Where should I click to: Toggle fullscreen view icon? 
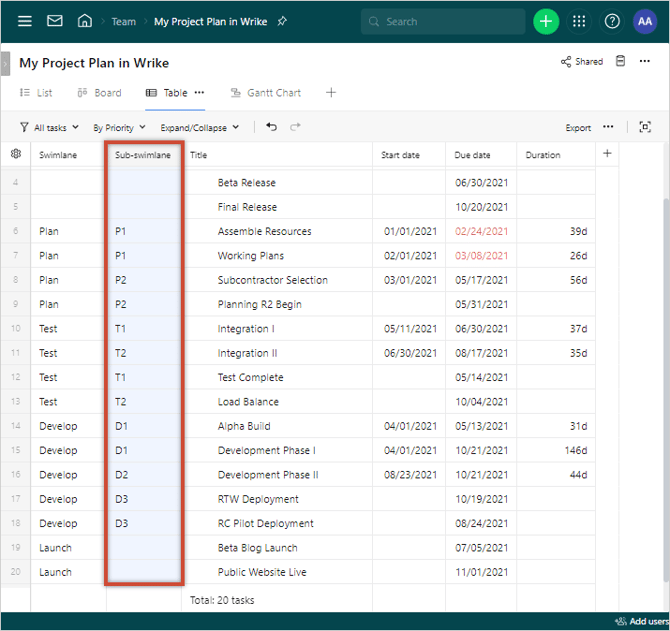pos(645,127)
